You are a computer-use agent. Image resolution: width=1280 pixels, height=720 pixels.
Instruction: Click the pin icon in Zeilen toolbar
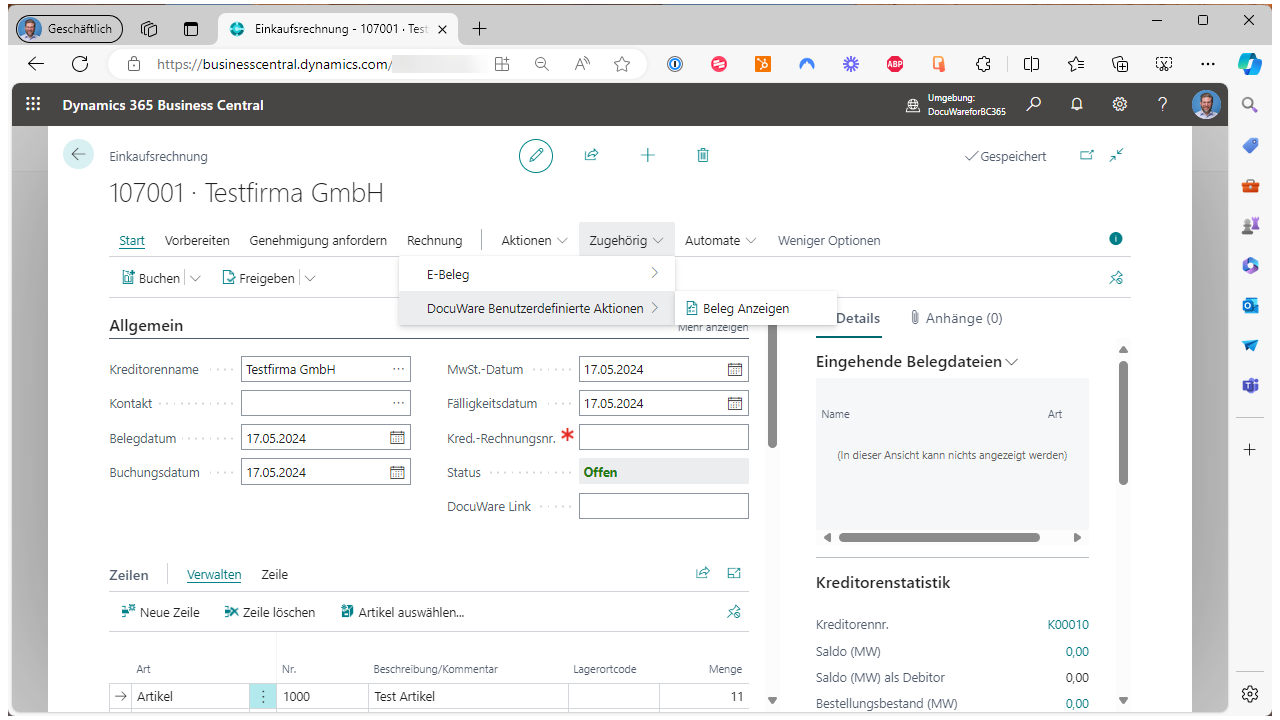point(734,612)
